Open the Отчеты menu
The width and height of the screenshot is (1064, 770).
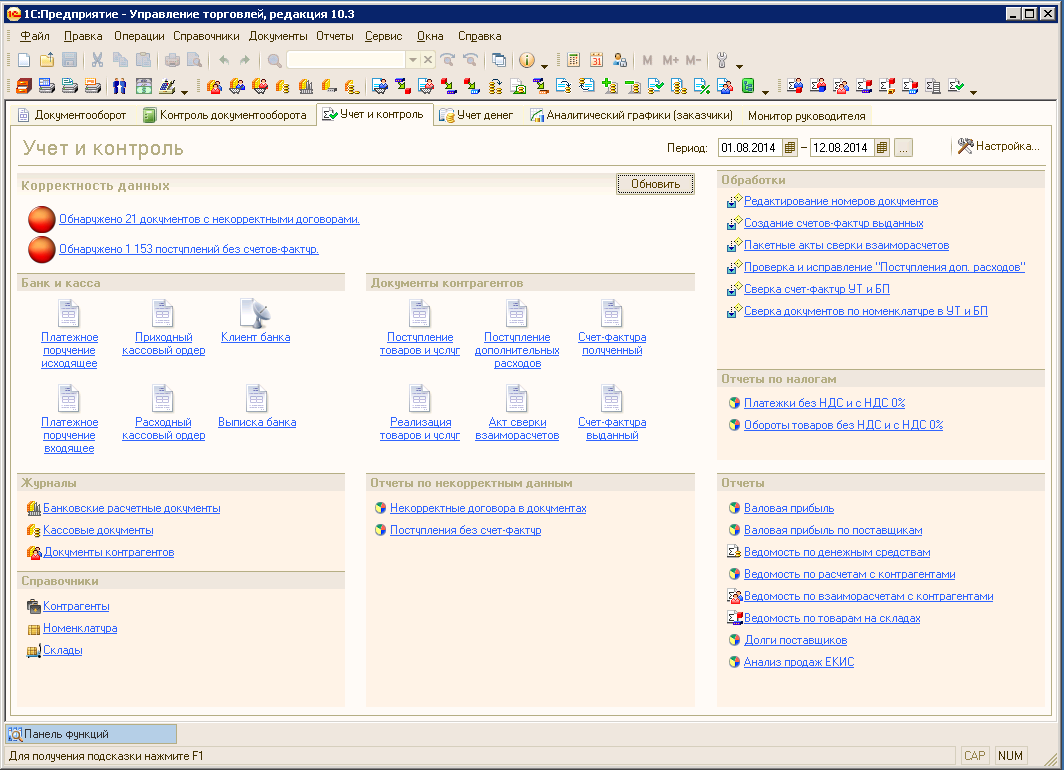click(334, 36)
